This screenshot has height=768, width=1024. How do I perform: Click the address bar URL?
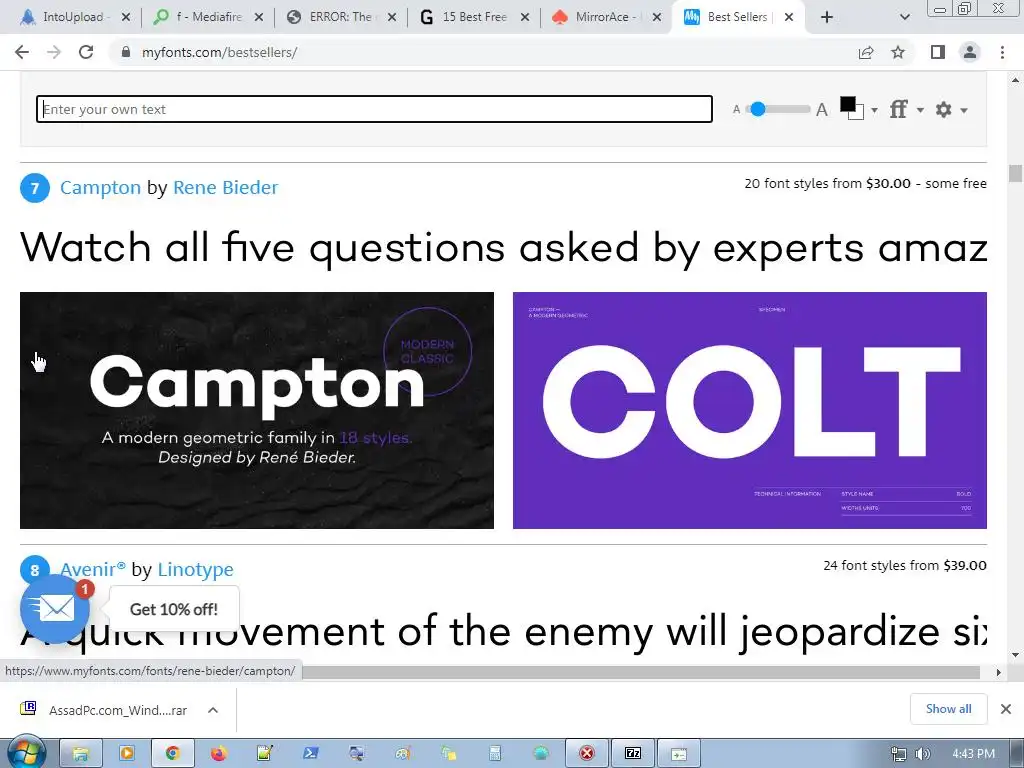[x=219, y=52]
